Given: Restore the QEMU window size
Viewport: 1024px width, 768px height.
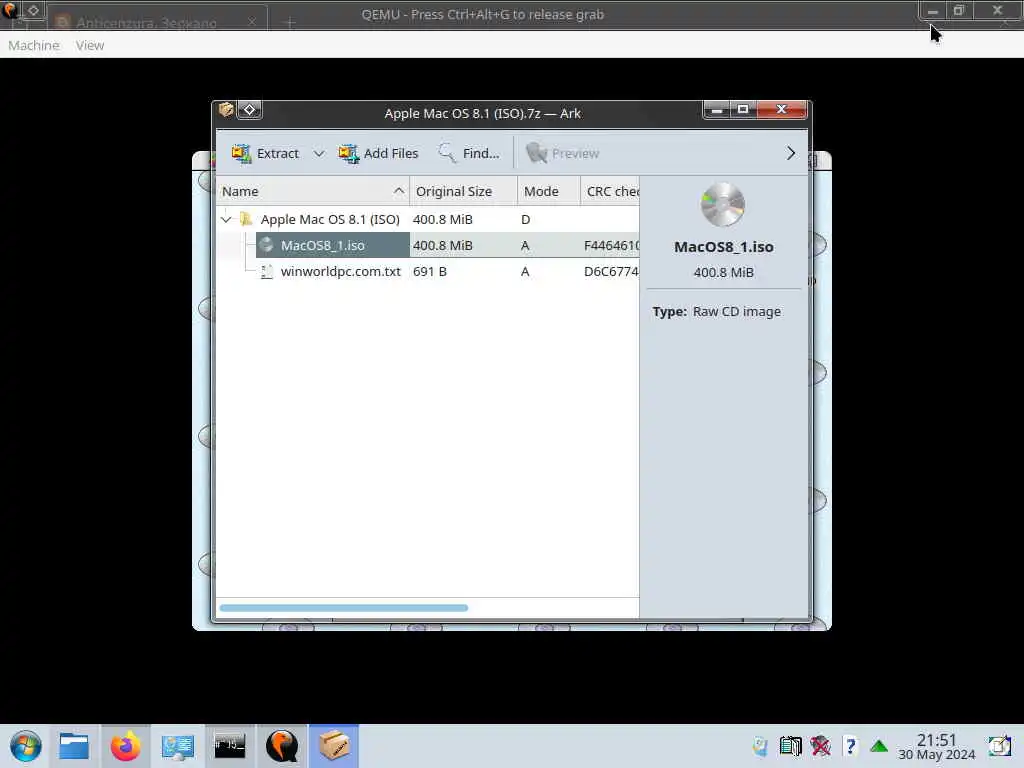Looking at the screenshot, I should [x=959, y=10].
